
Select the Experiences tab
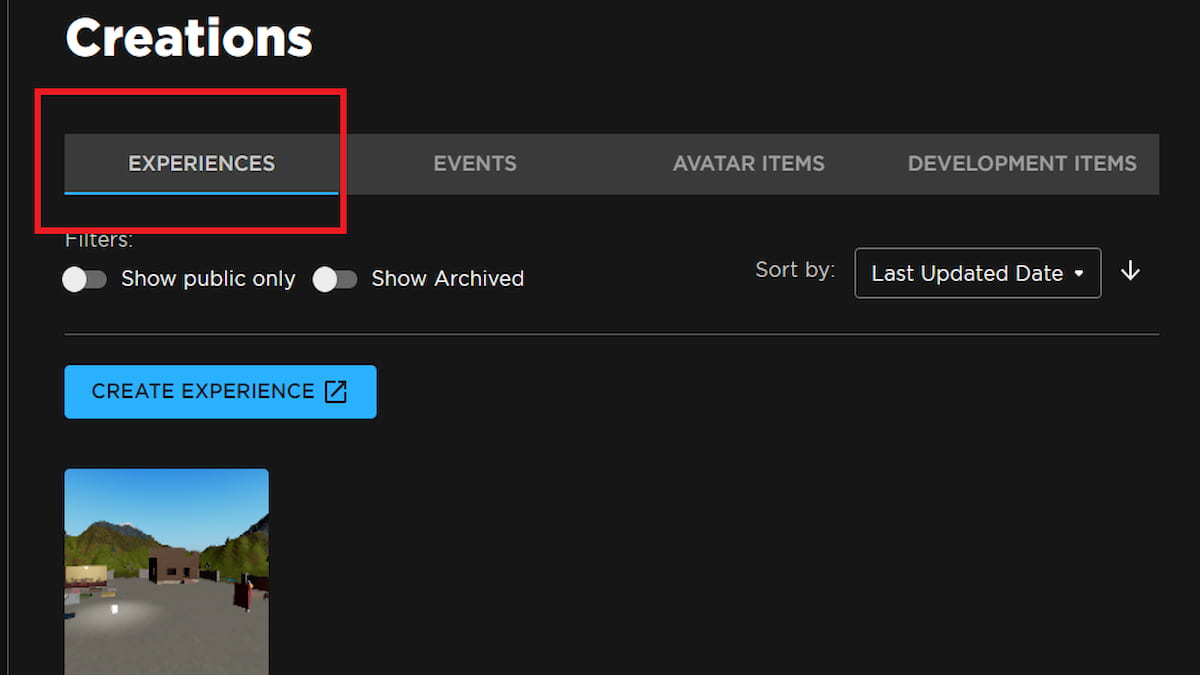point(201,163)
